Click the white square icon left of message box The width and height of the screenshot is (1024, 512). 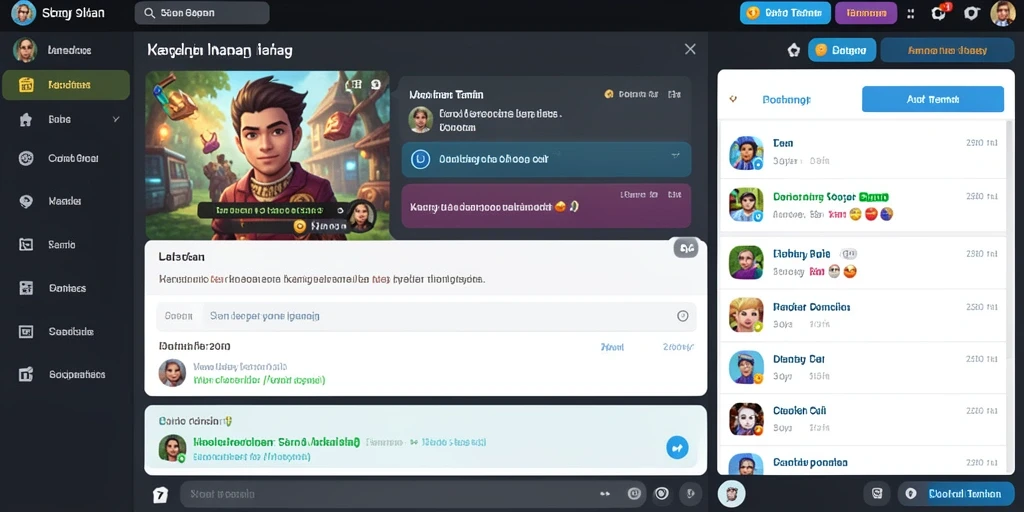tap(160, 495)
